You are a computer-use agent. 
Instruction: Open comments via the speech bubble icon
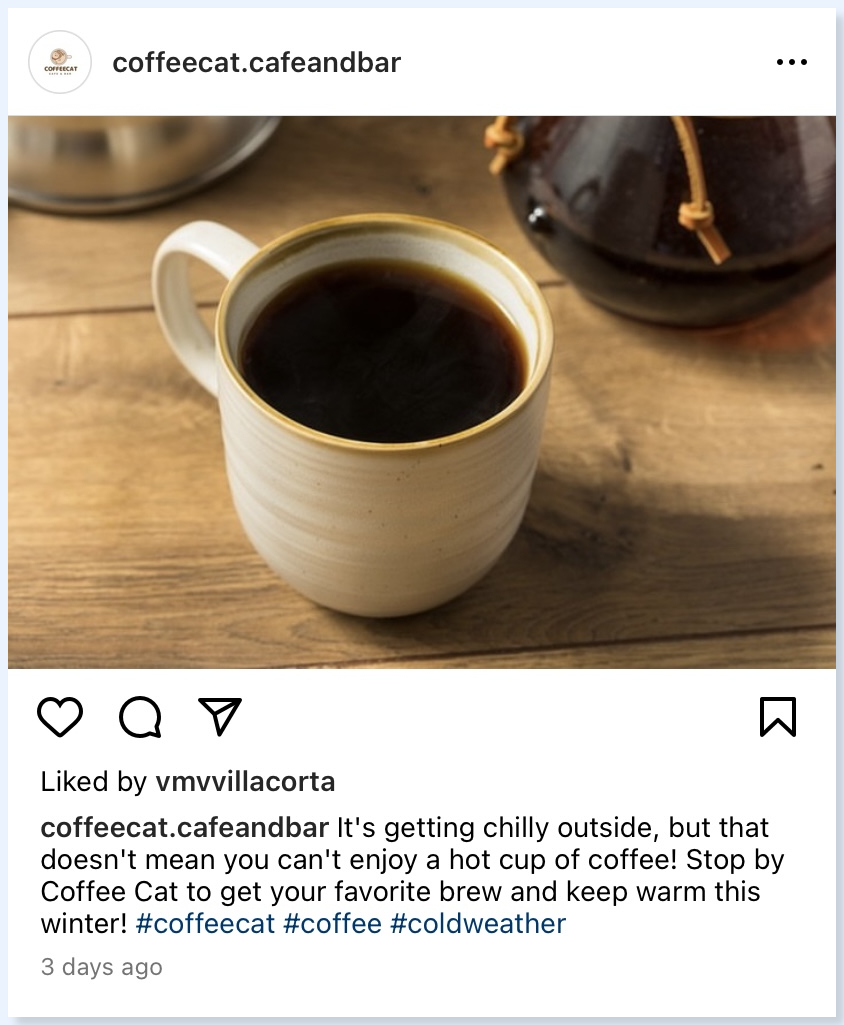140,717
